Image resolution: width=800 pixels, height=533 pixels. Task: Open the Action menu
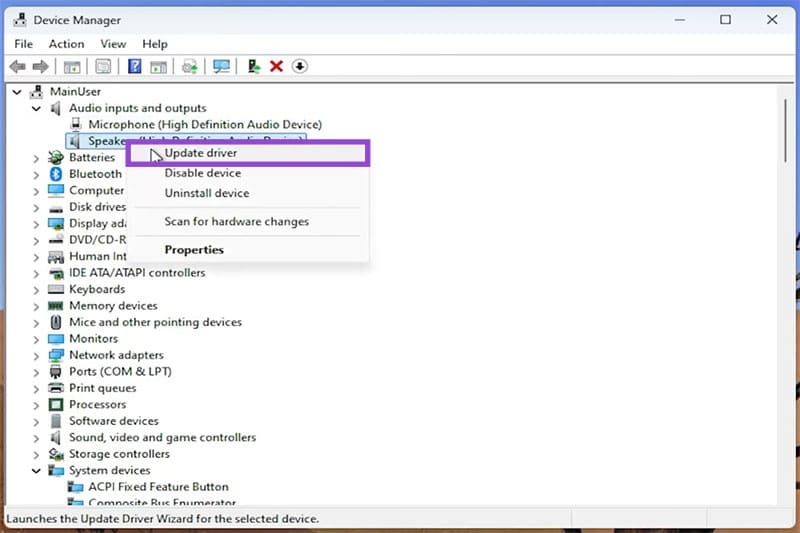[x=66, y=44]
